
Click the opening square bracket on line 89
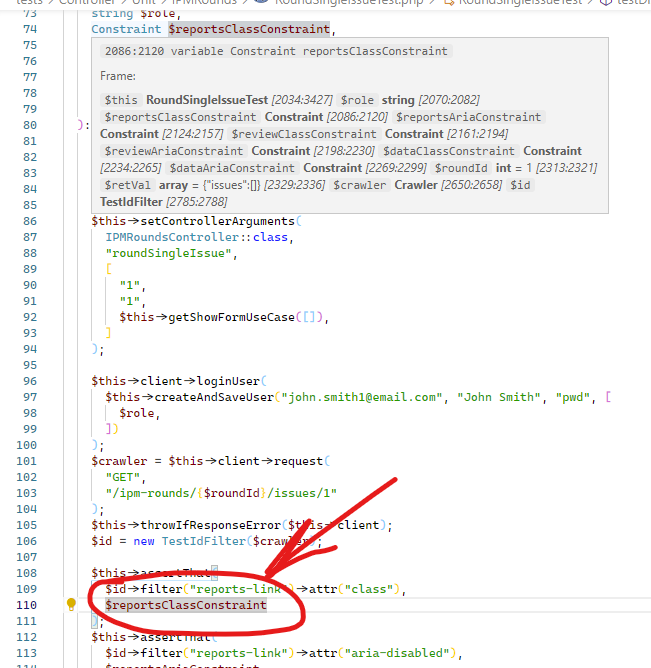coord(109,269)
